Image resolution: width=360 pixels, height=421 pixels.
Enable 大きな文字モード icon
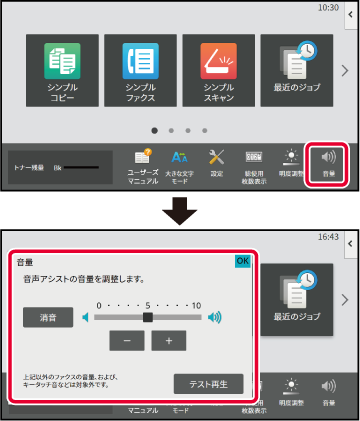pos(179,167)
